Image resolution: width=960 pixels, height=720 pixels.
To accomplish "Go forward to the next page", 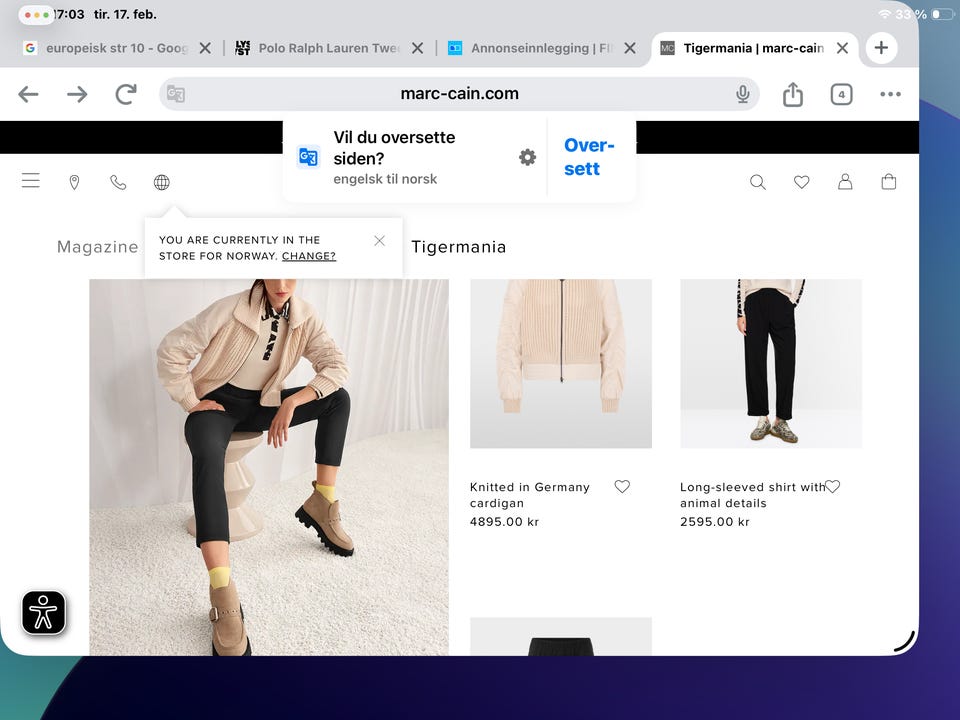I will (x=77, y=94).
